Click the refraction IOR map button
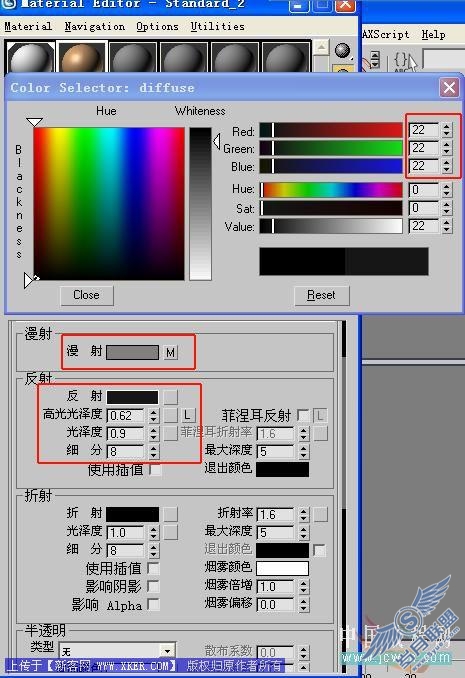This screenshot has width=465, height=678. 321,514
